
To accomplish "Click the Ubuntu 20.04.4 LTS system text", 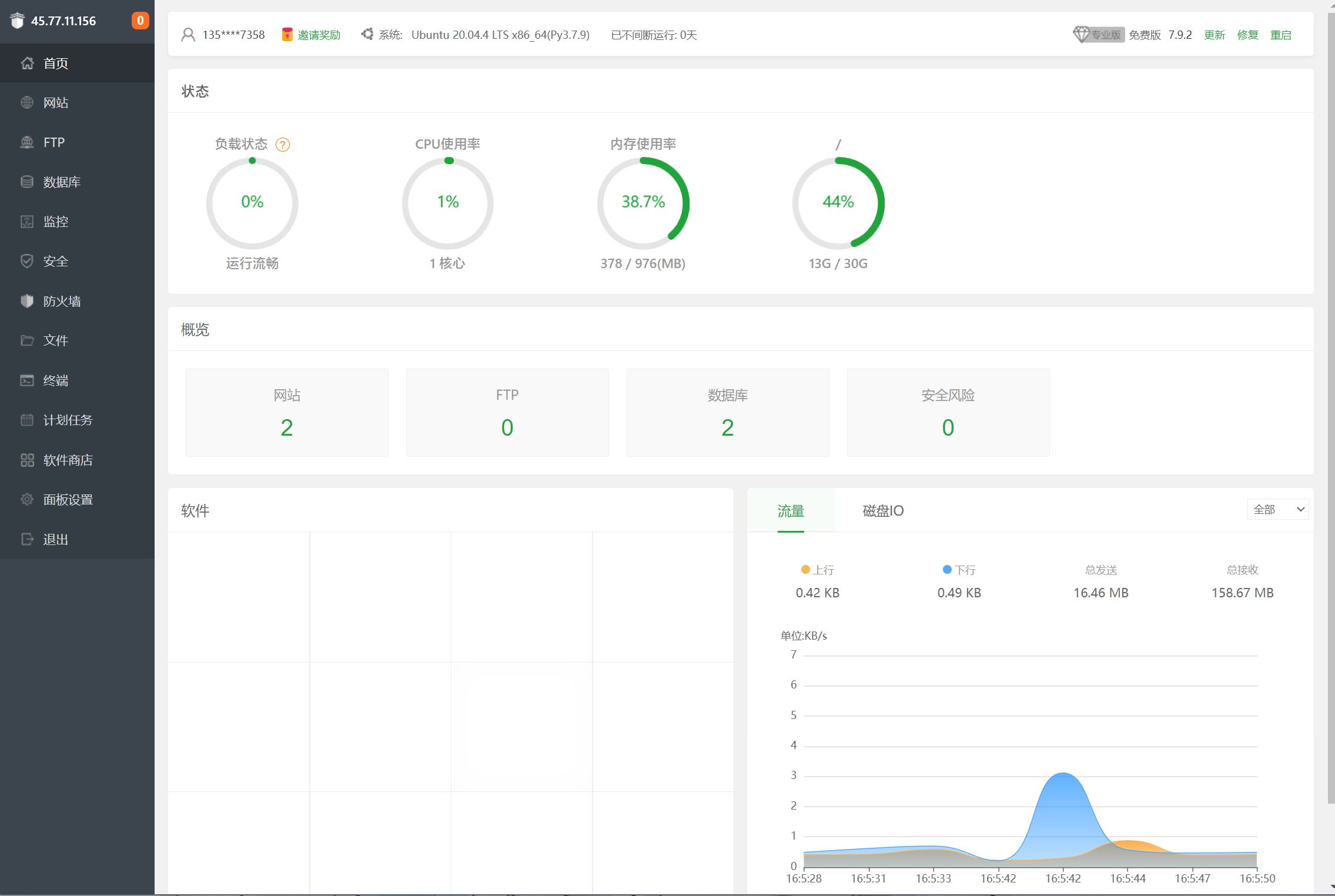I will click(x=500, y=35).
